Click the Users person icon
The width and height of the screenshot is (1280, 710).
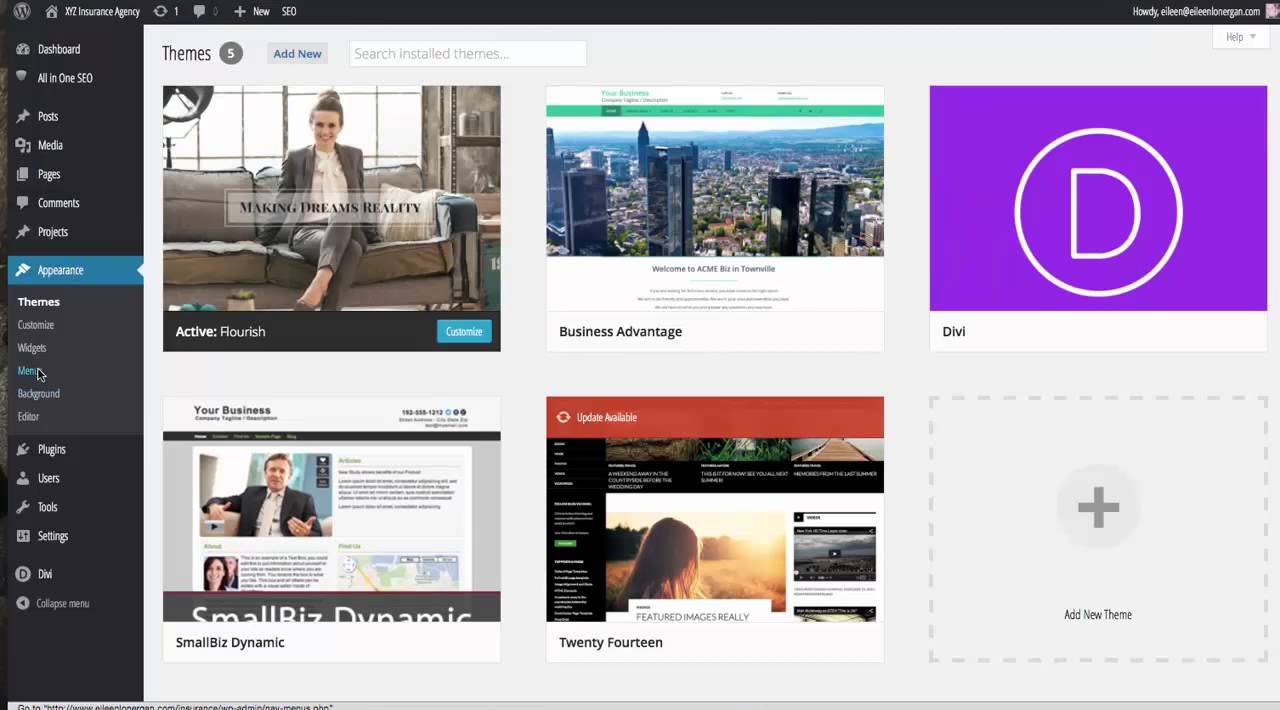point(23,478)
